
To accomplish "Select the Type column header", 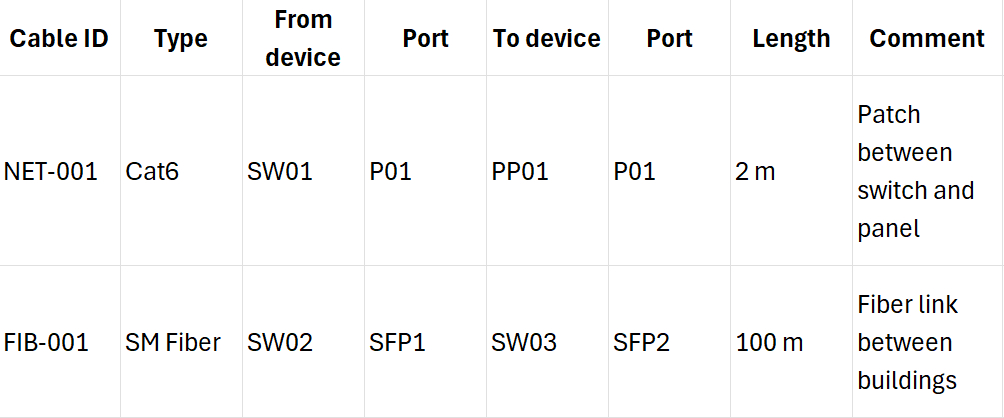I will (181, 39).
